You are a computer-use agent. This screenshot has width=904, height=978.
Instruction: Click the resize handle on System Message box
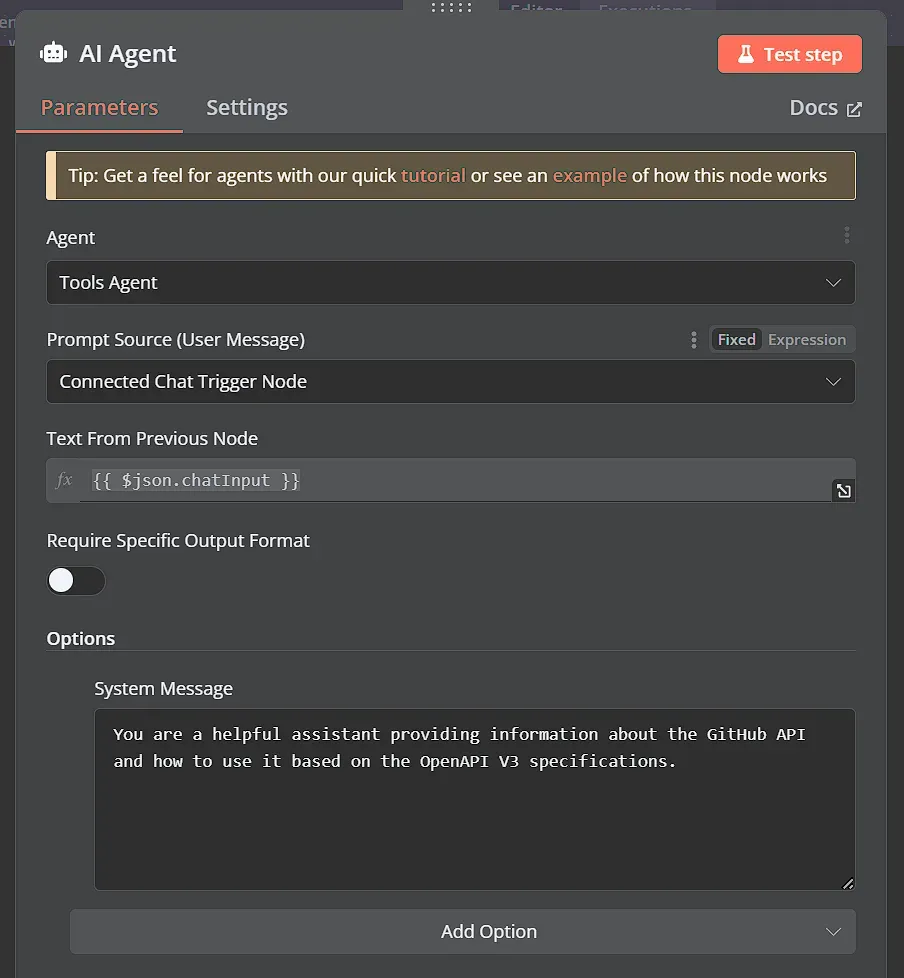[x=849, y=884]
